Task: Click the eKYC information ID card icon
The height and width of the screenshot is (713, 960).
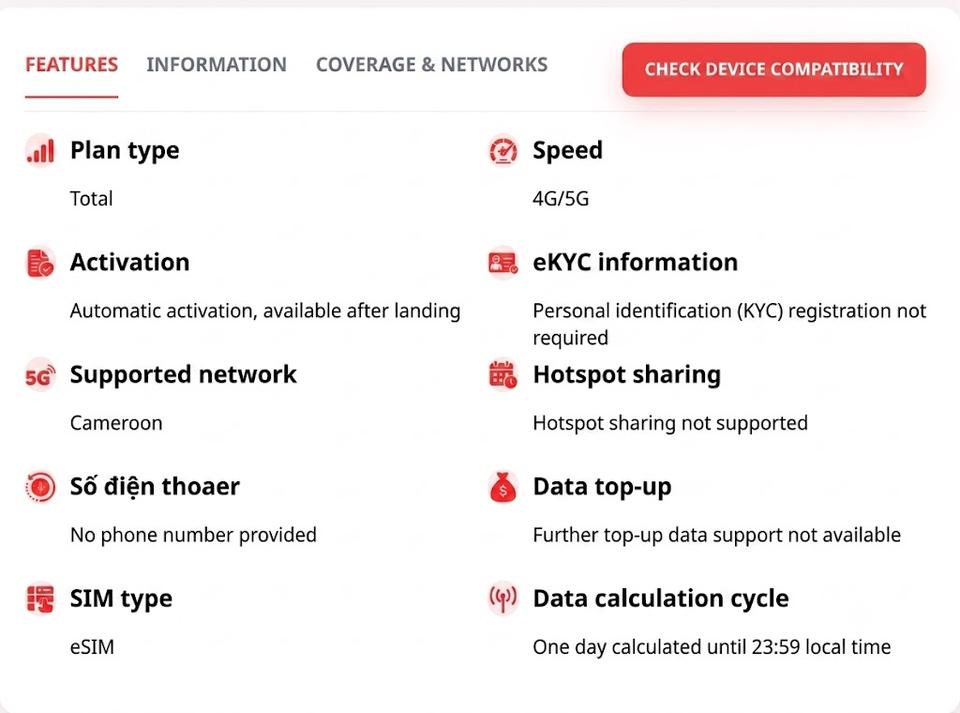Action: (503, 263)
